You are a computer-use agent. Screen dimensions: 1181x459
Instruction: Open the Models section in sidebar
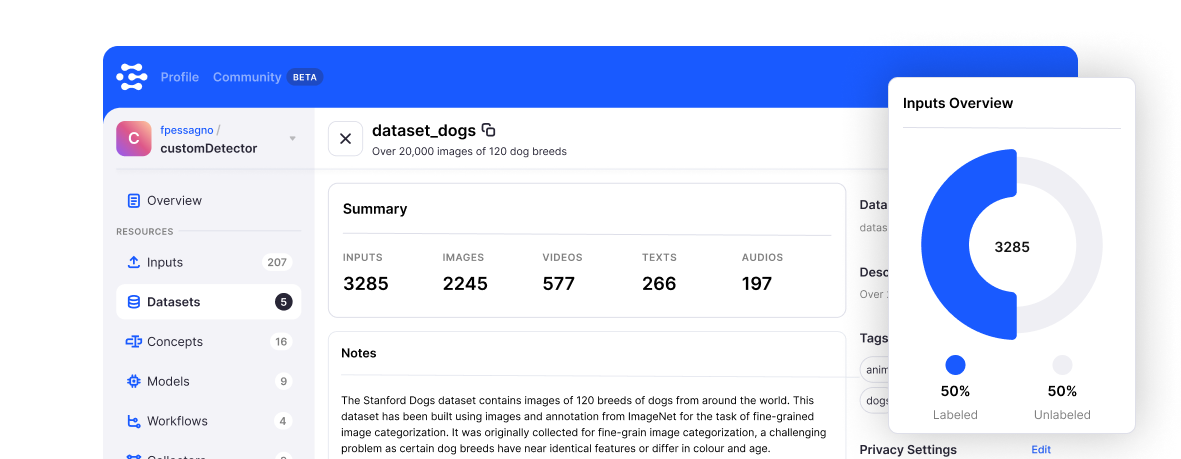pos(168,381)
